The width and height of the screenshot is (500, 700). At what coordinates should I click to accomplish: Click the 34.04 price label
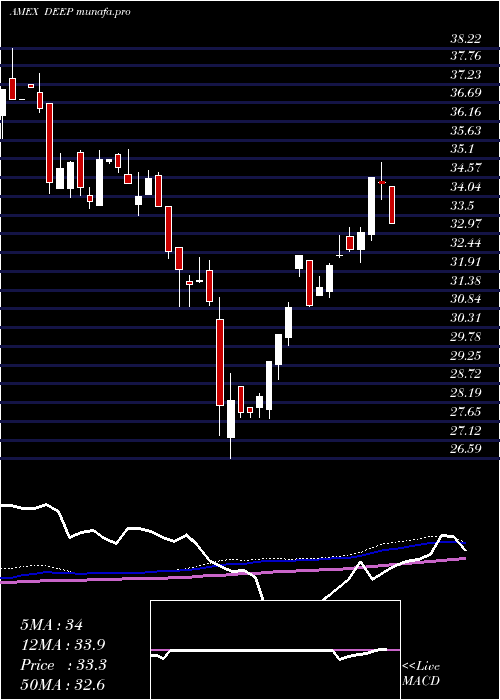466,187
